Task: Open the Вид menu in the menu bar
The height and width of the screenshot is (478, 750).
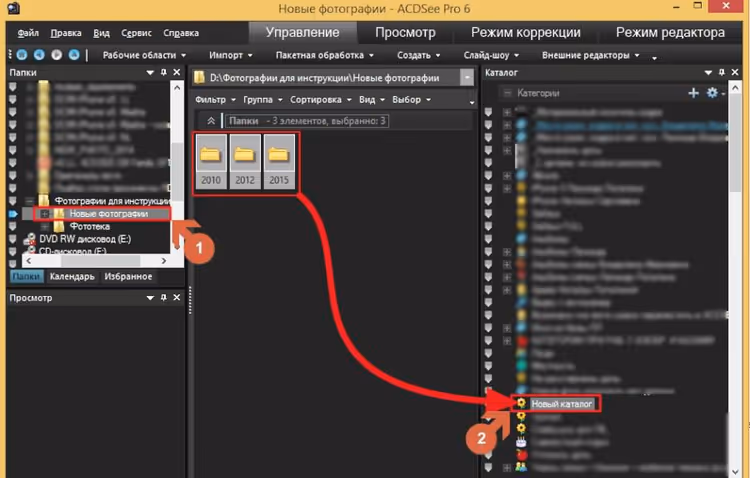Action: click(x=101, y=33)
